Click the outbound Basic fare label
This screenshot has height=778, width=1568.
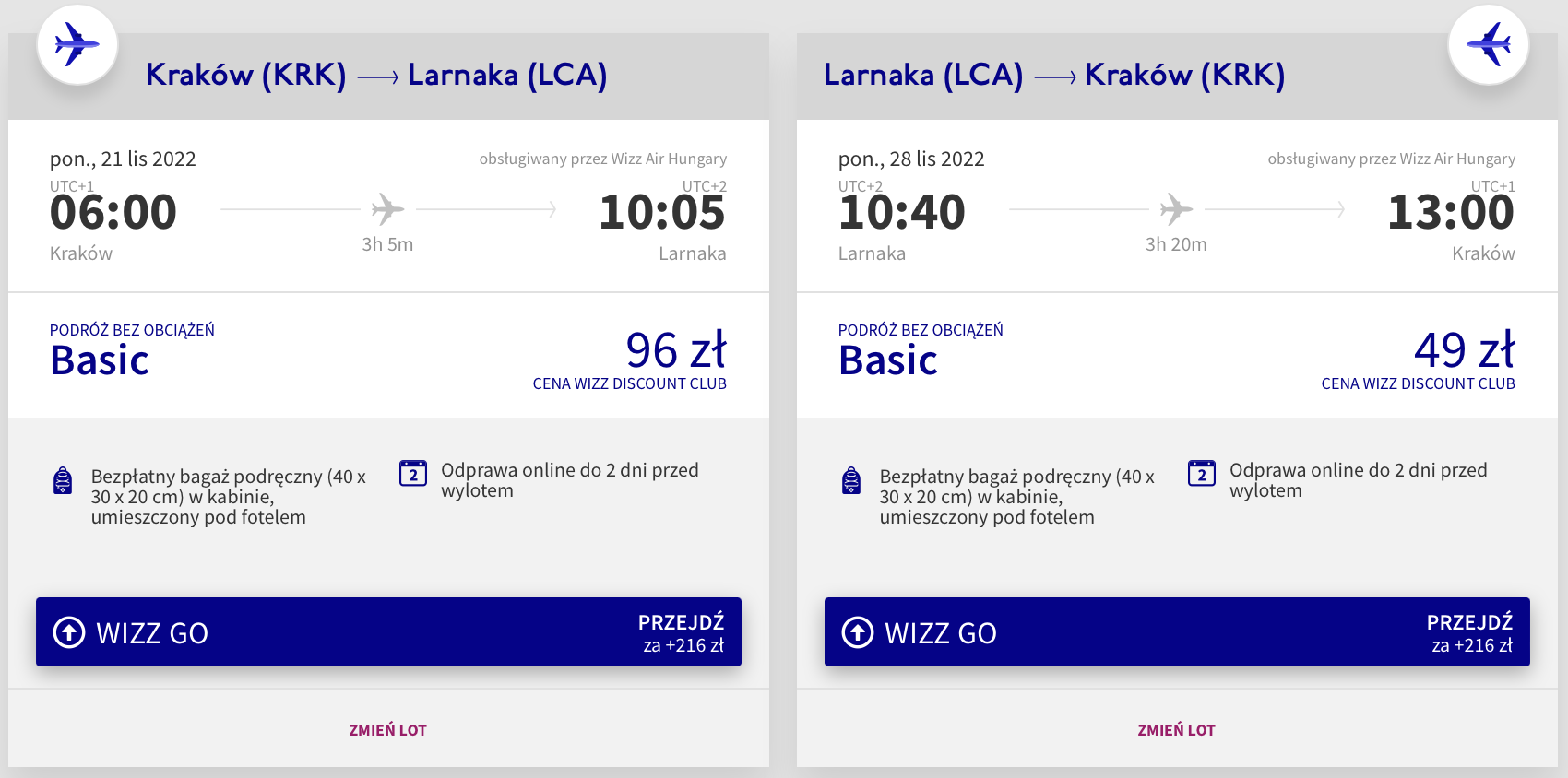pyautogui.click(x=100, y=360)
